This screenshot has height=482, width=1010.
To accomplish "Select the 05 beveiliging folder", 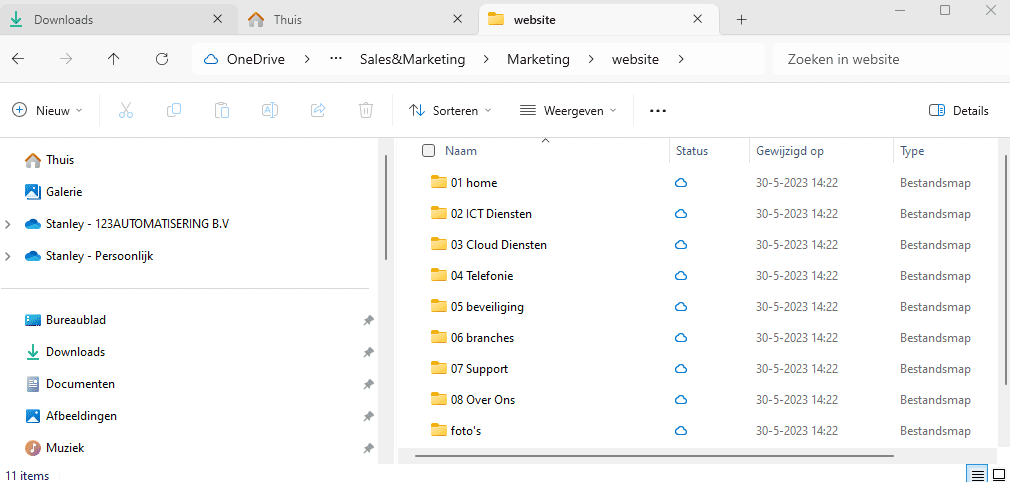I will coord(487,307).
